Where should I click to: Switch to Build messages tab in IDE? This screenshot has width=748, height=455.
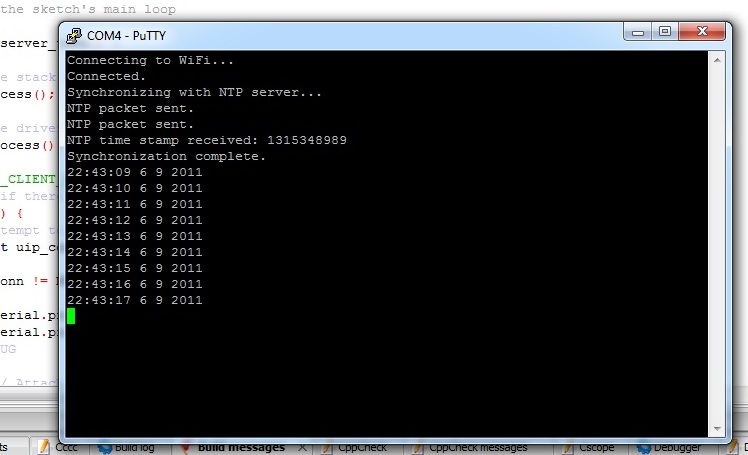coord(241,447)
